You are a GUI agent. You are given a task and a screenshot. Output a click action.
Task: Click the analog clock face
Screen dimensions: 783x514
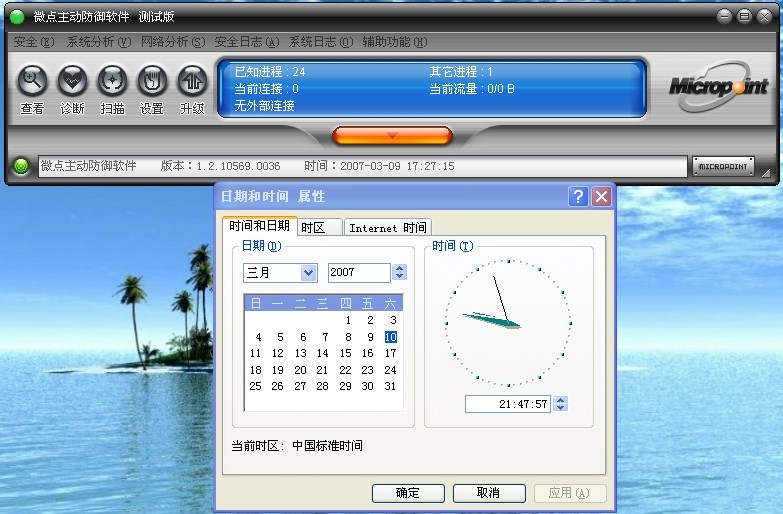point(508,323)
